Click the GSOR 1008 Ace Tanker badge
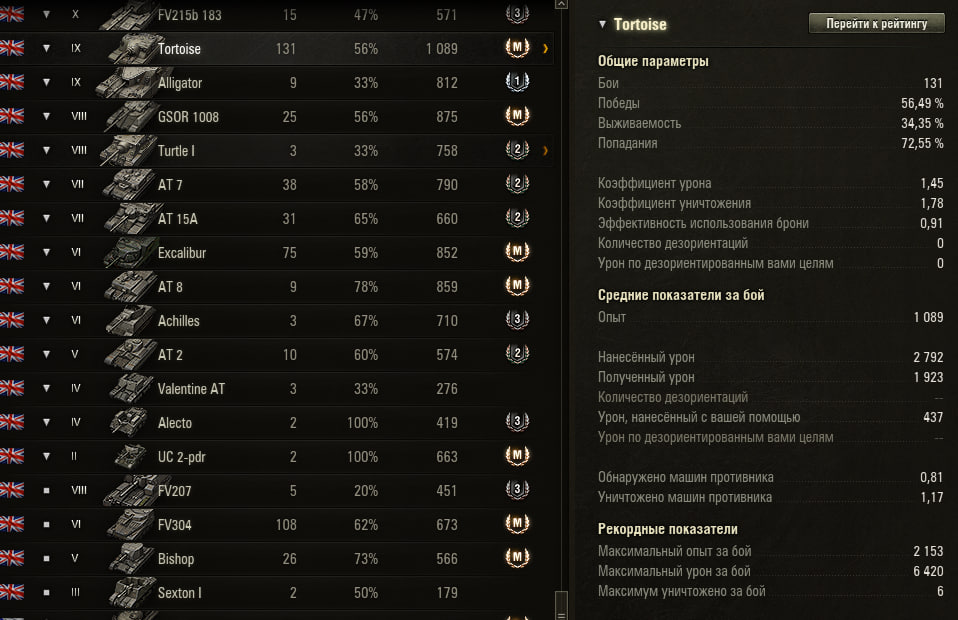This screenshot has height=620, width=958. [517, 117]
